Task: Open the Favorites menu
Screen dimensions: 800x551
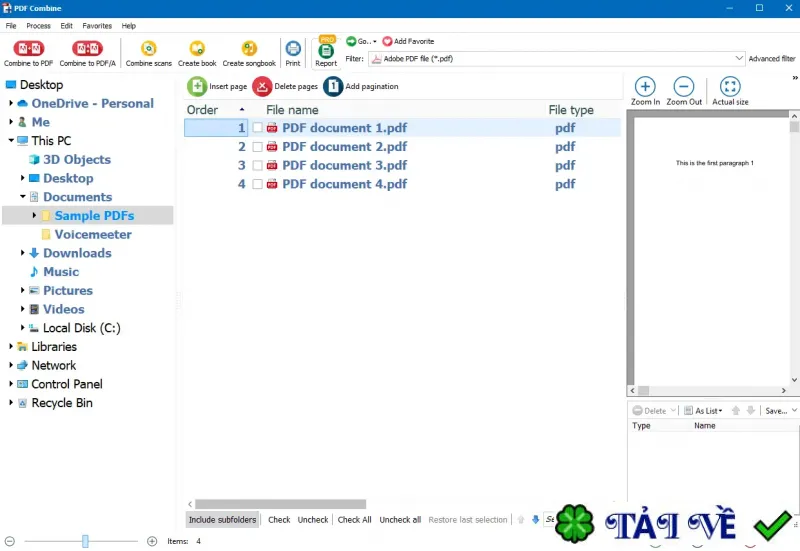Action: coord(97,26)
